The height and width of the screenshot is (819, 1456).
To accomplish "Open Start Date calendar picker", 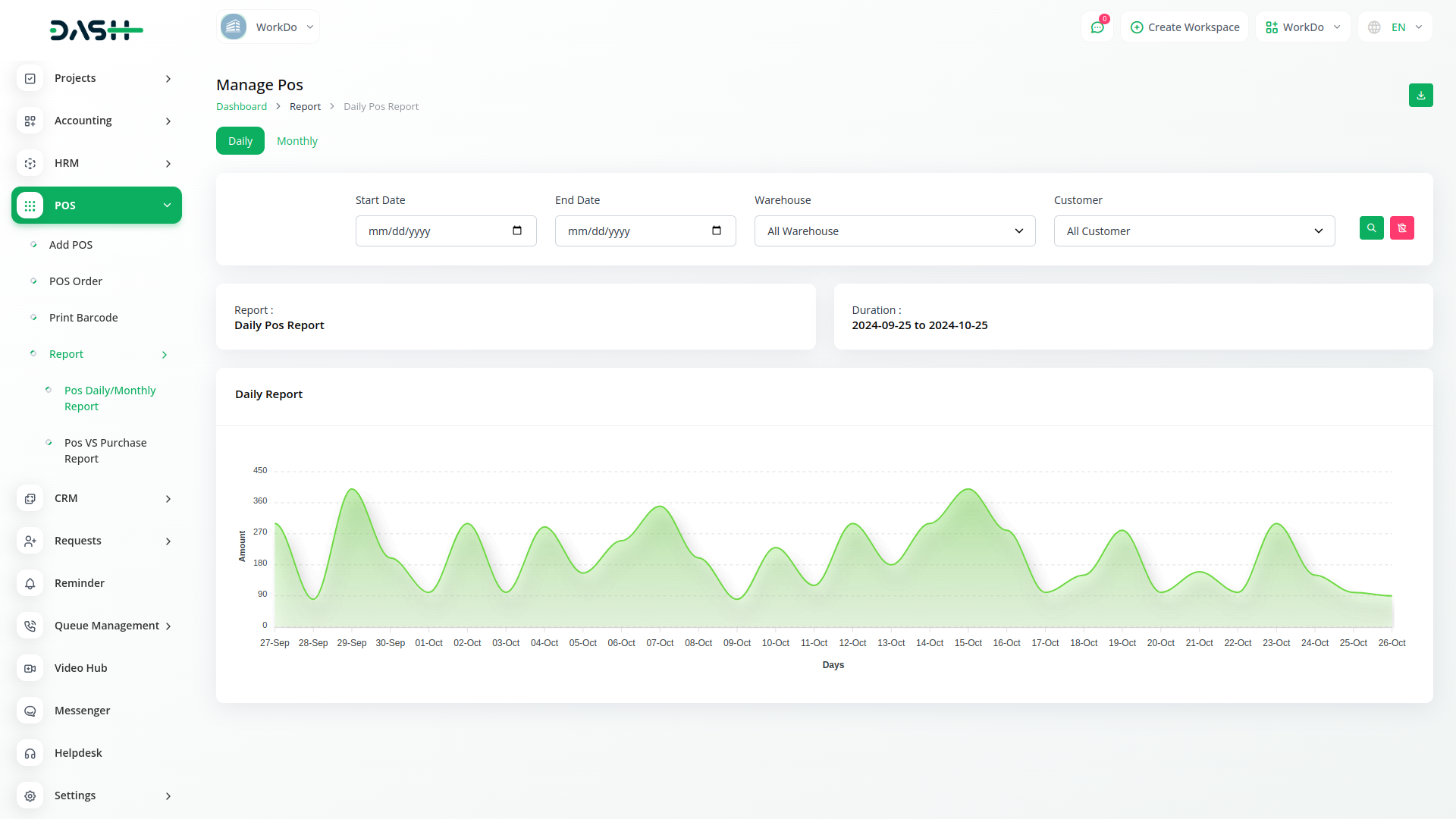I will (517, 231).
